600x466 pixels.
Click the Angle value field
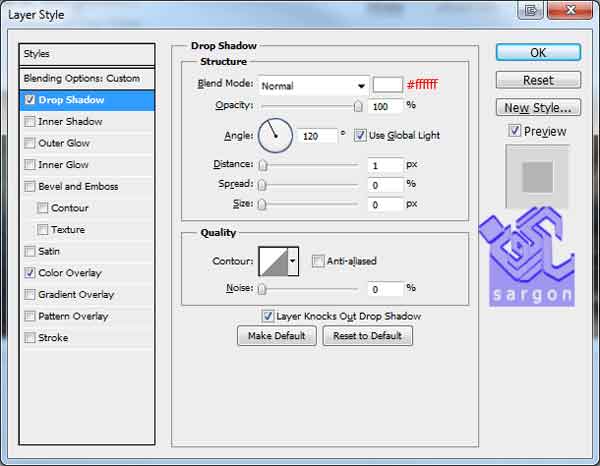(x=317, y=136)
